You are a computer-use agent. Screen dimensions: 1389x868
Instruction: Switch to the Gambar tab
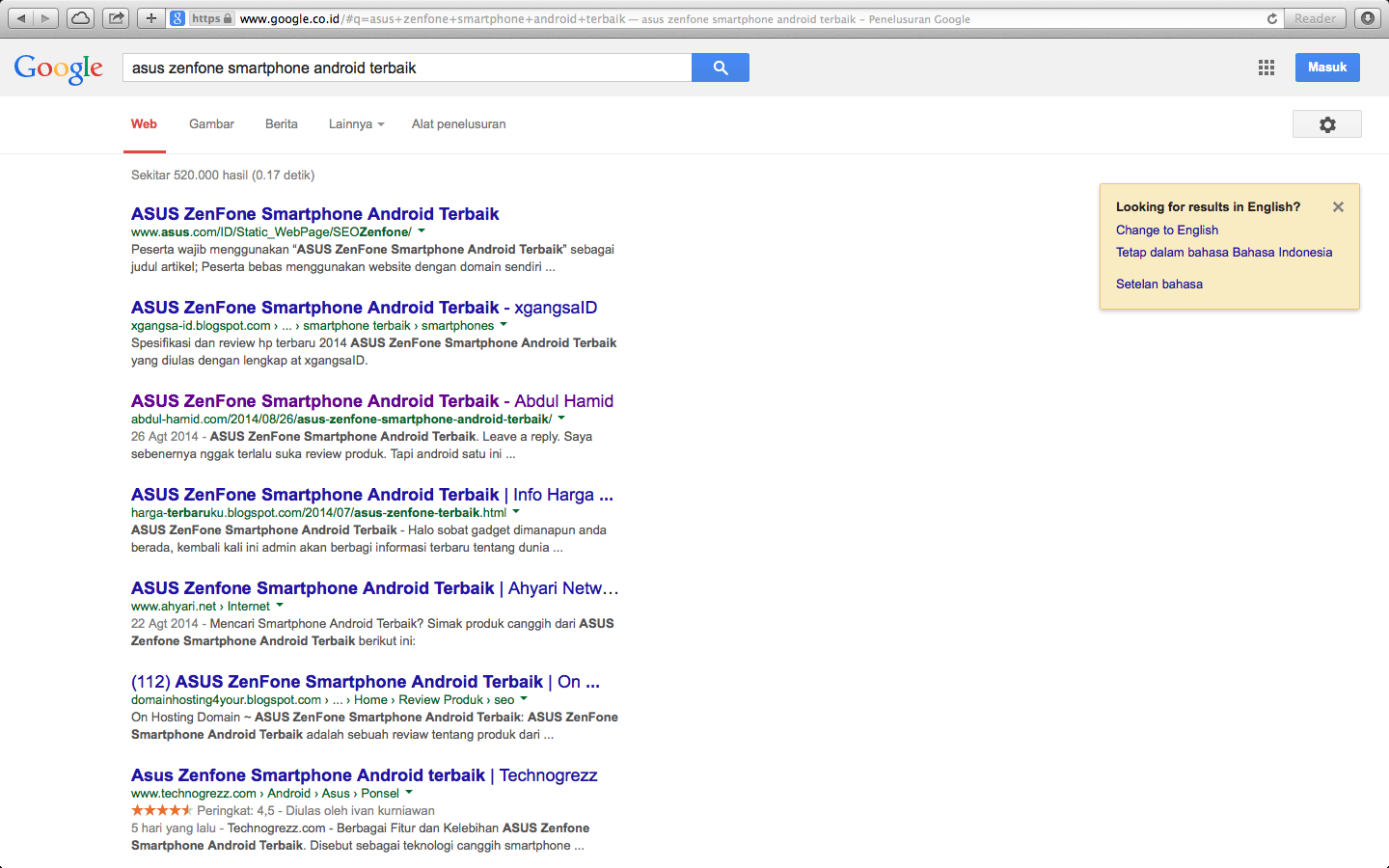[211, 124]
